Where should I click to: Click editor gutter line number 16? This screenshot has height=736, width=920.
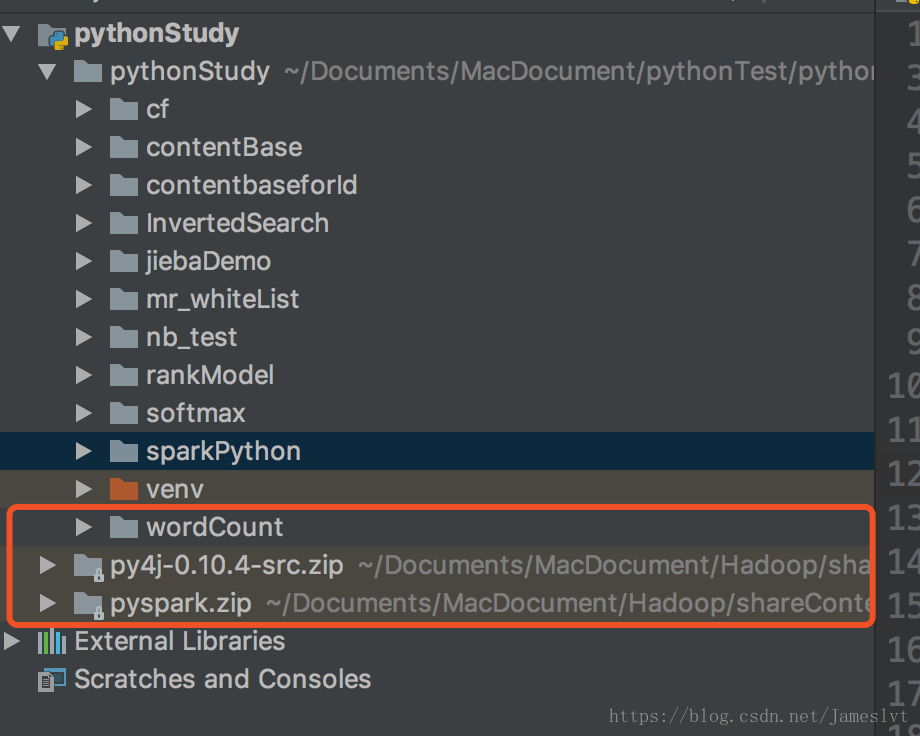click(904, 649)
